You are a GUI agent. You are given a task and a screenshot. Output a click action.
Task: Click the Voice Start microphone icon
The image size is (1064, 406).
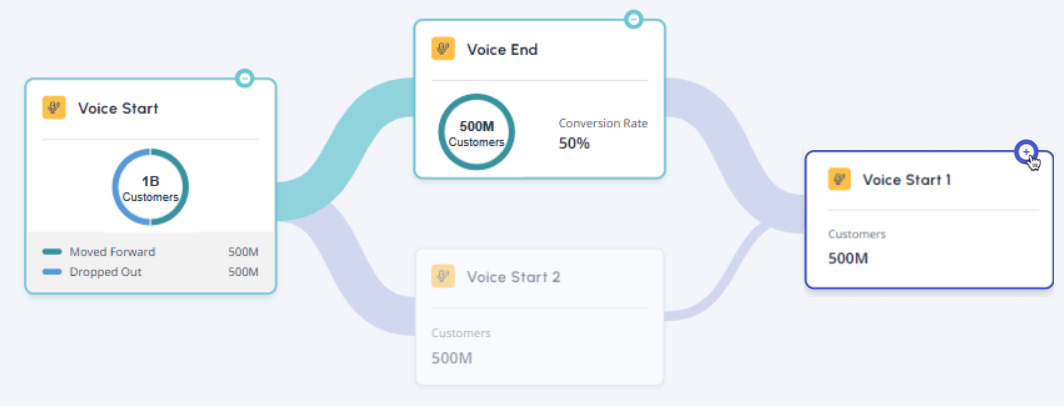click(x=54, y=108)
